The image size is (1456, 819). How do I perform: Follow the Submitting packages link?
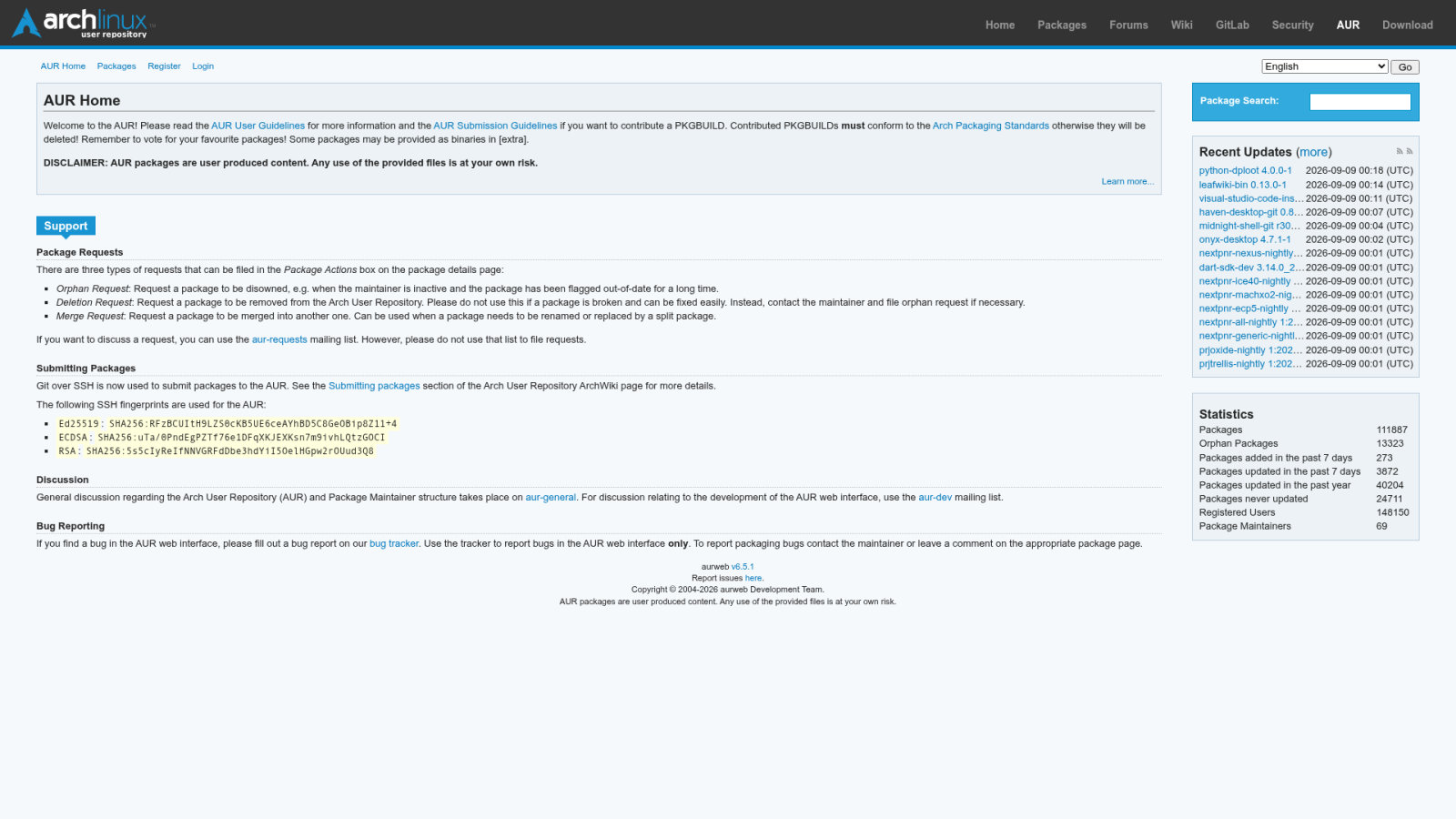374,386
